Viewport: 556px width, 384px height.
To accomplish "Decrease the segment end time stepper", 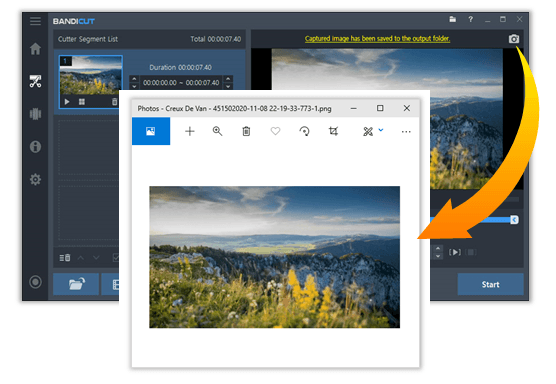I will pos(228,86).
